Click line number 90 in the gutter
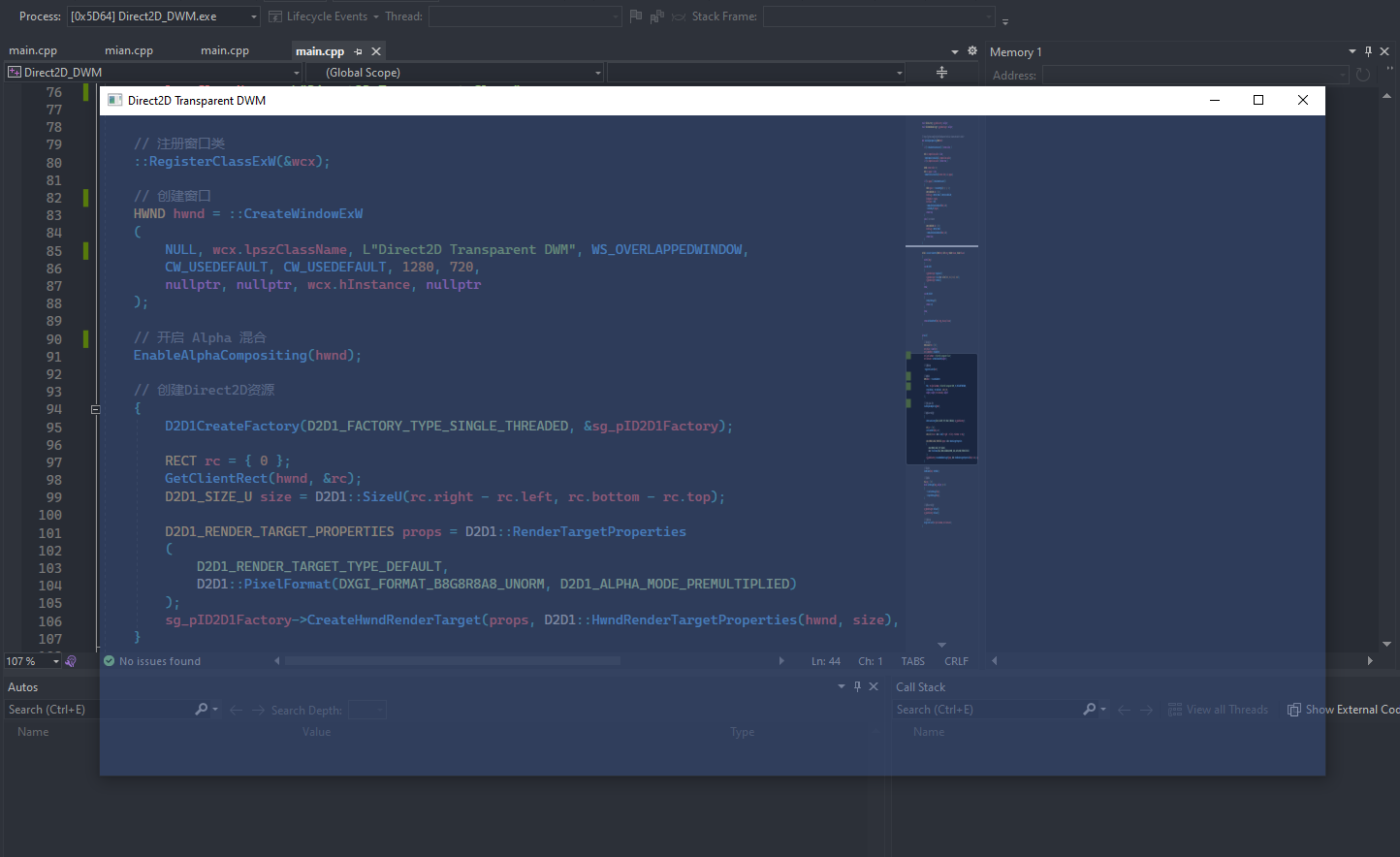1400x857 pixels. pos(54,339)
